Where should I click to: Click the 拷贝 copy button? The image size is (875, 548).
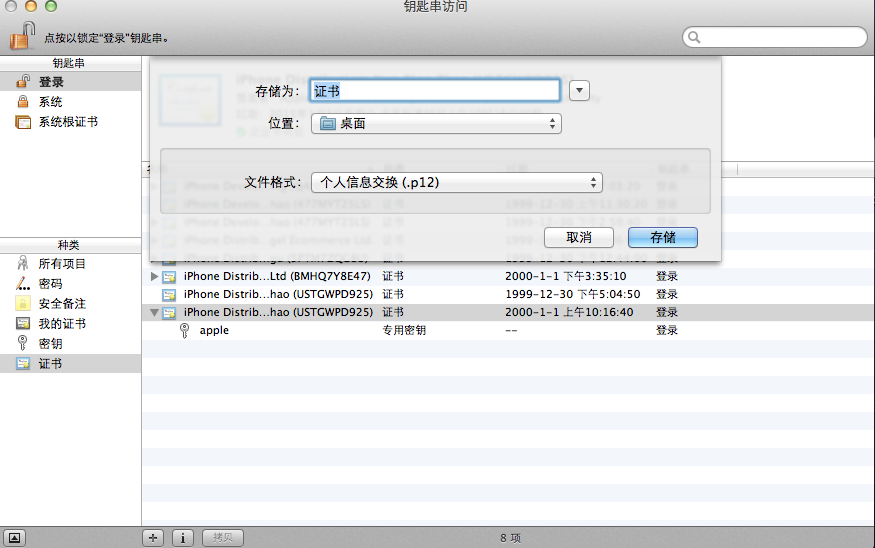(223, 537)
